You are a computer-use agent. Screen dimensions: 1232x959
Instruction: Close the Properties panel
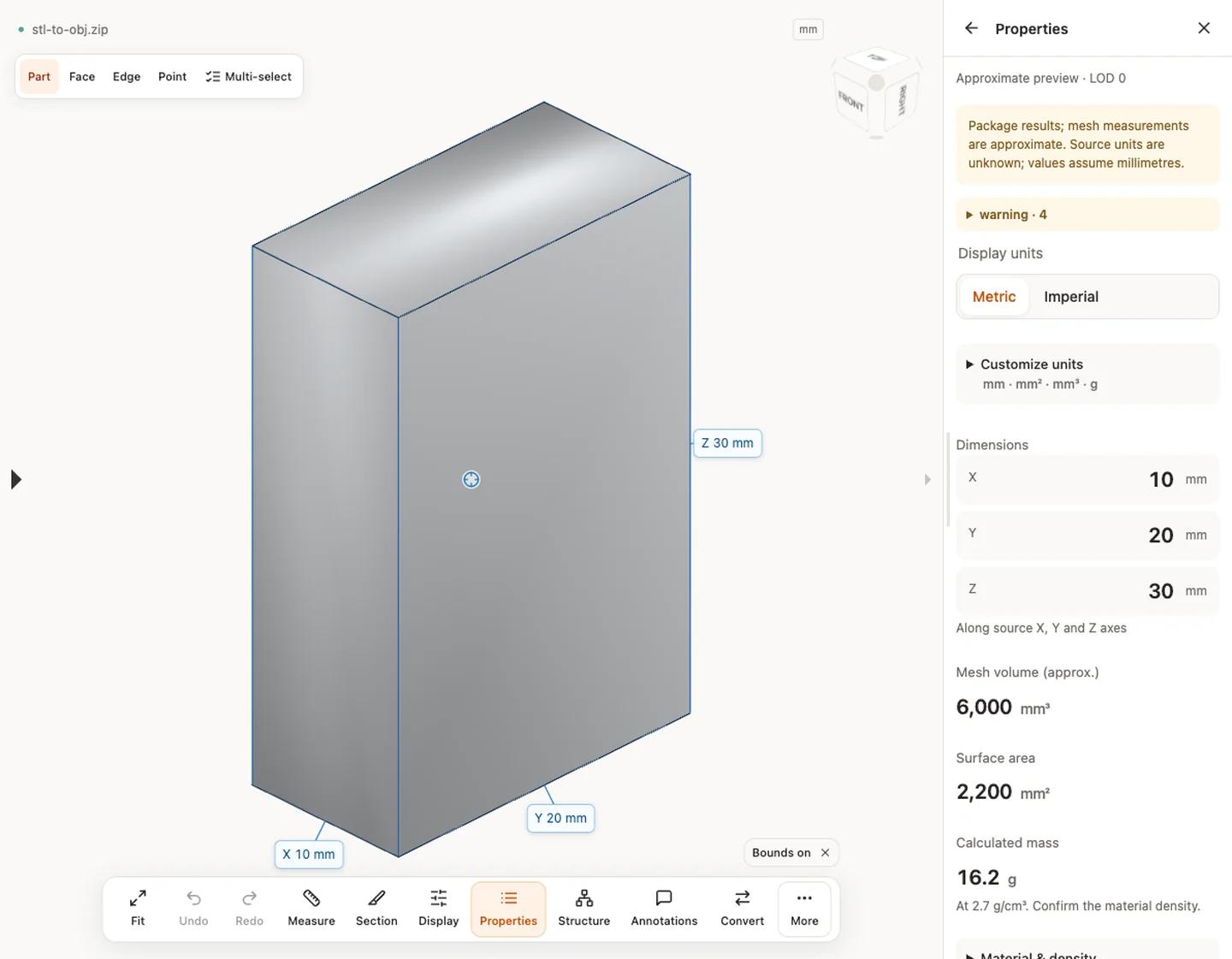[1204, 28]
